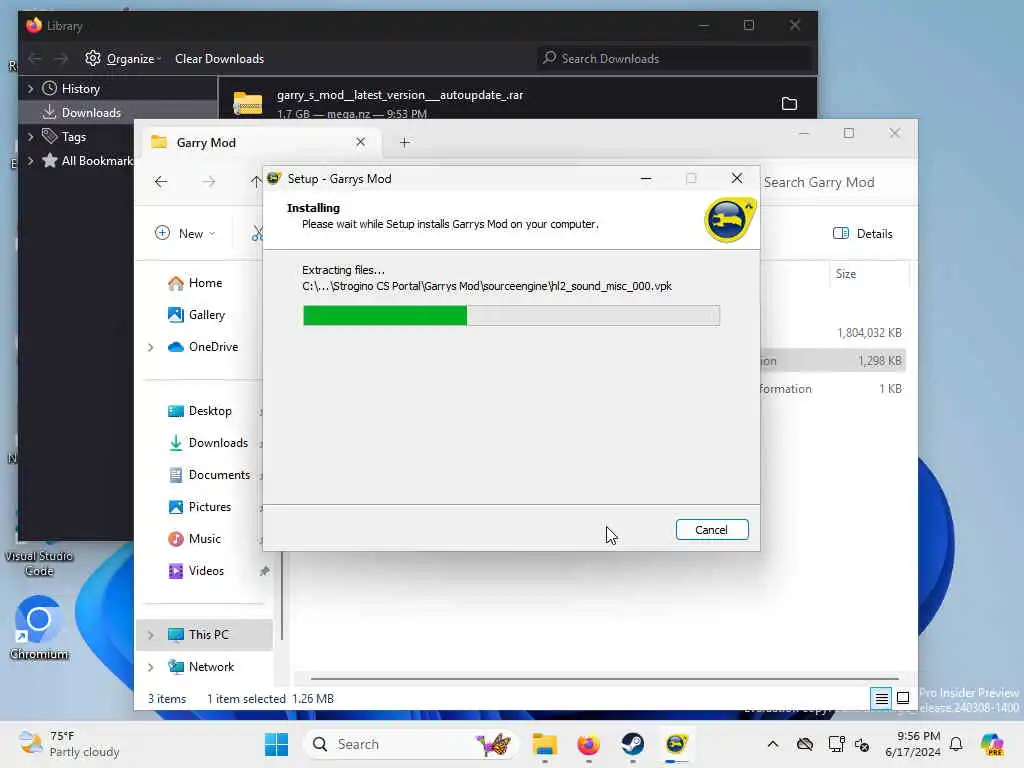Click the Garrys Mod setup taskbar icon
Viewport: 1024px width, 768px height.
click(676, 744)
